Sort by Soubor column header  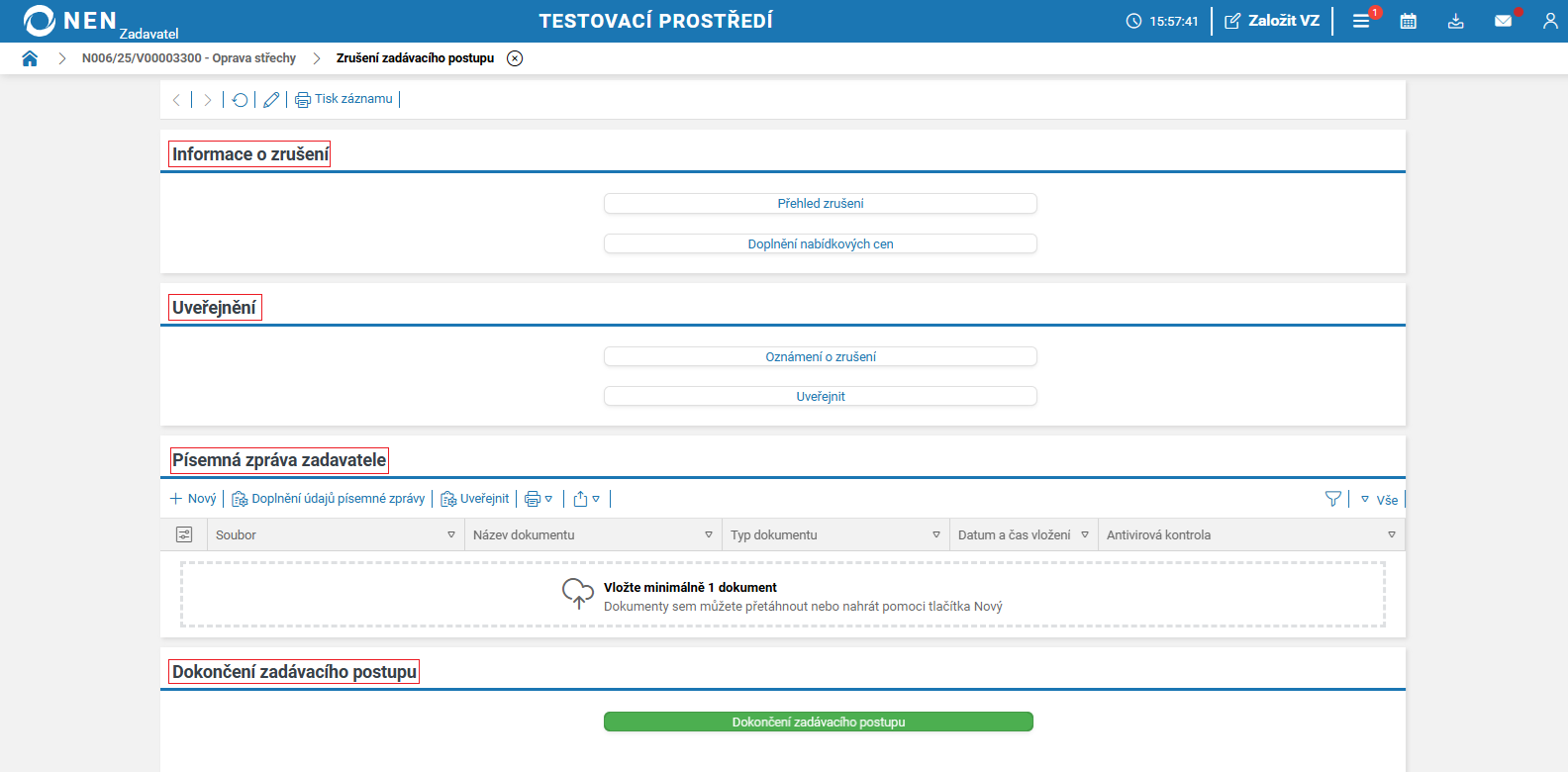236,534
